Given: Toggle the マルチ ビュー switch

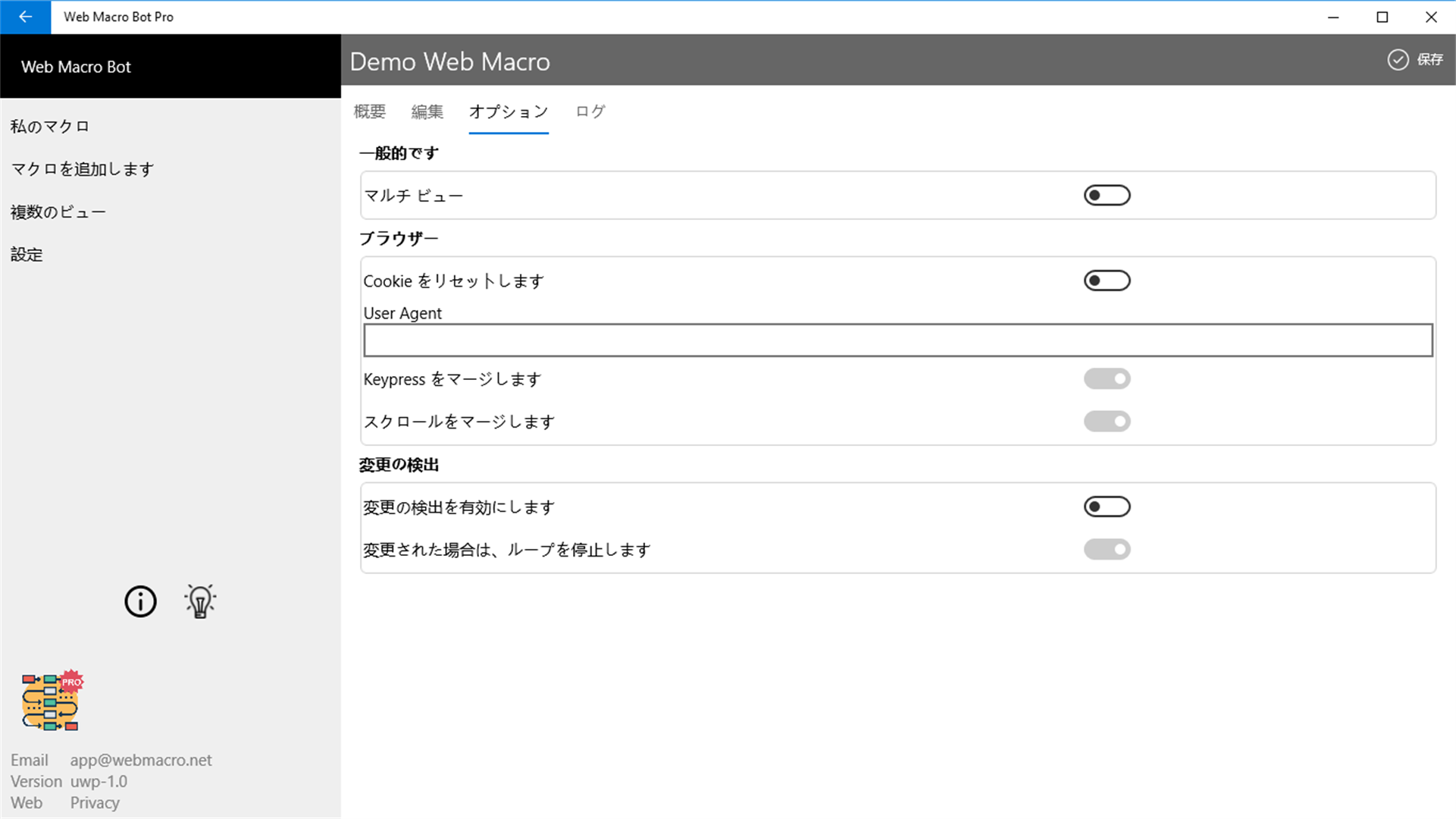Looking at the screenshot, I should (1107, 196).
